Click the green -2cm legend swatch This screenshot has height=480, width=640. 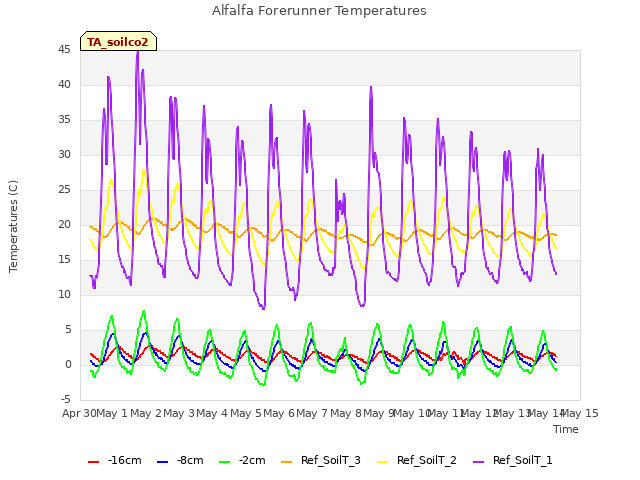coord(224,462)
